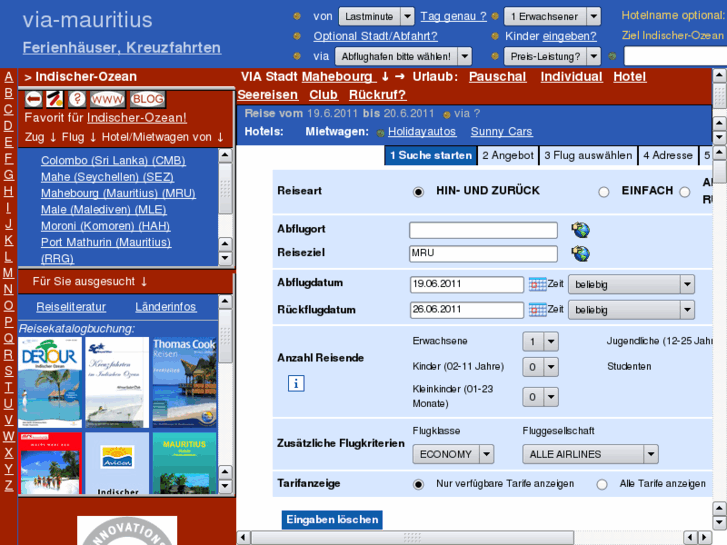Open the Hotel menu link
Viewport: 727px width, 545px height.
[629, 77]
